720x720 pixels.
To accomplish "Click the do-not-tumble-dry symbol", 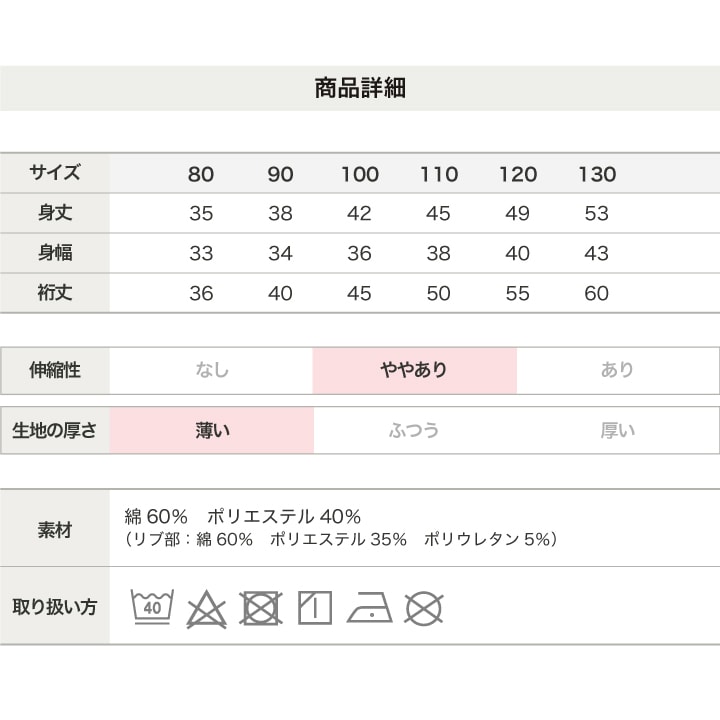I will click(x=261, y=608).
